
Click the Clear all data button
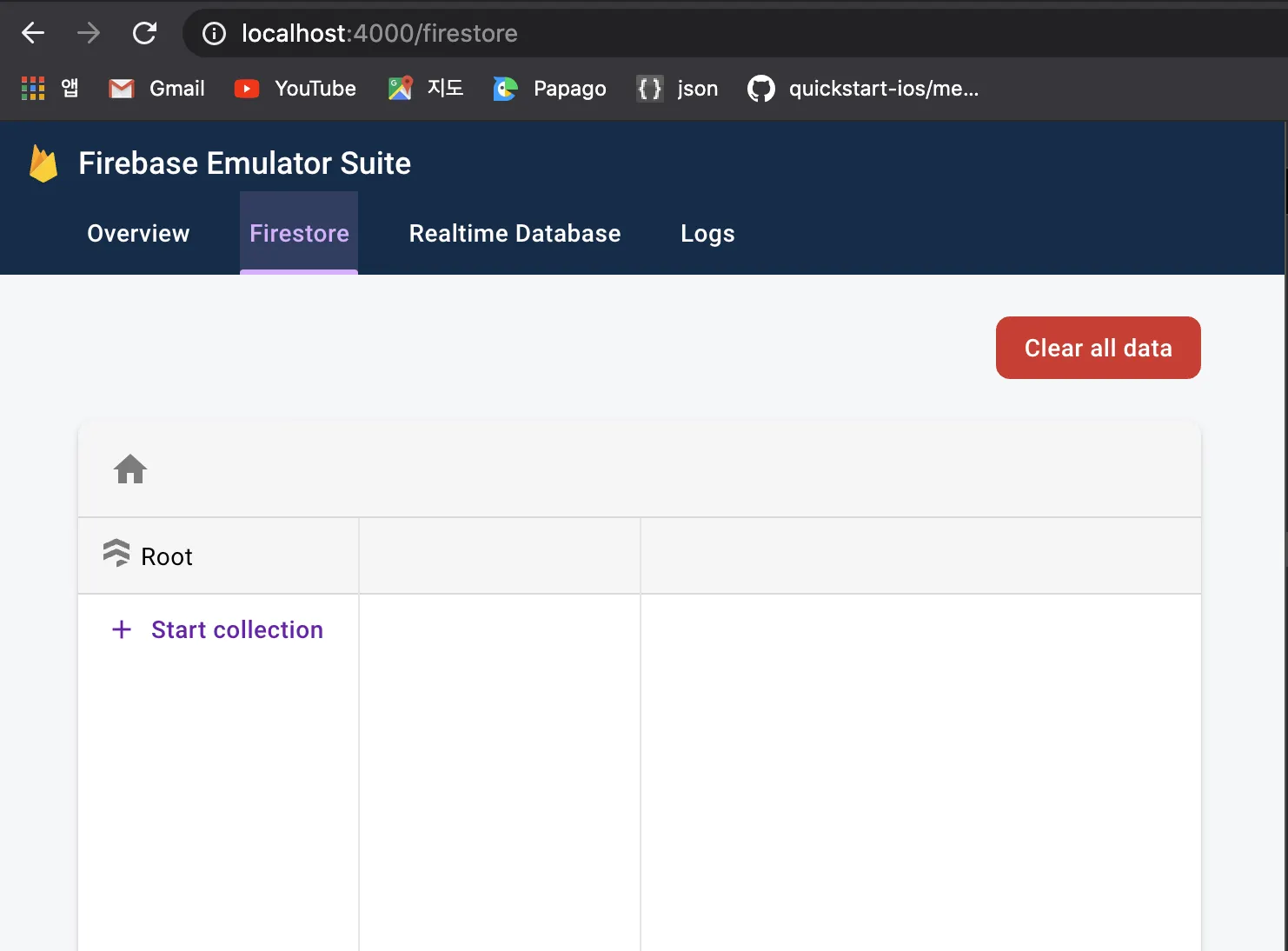coord(1099,348)
